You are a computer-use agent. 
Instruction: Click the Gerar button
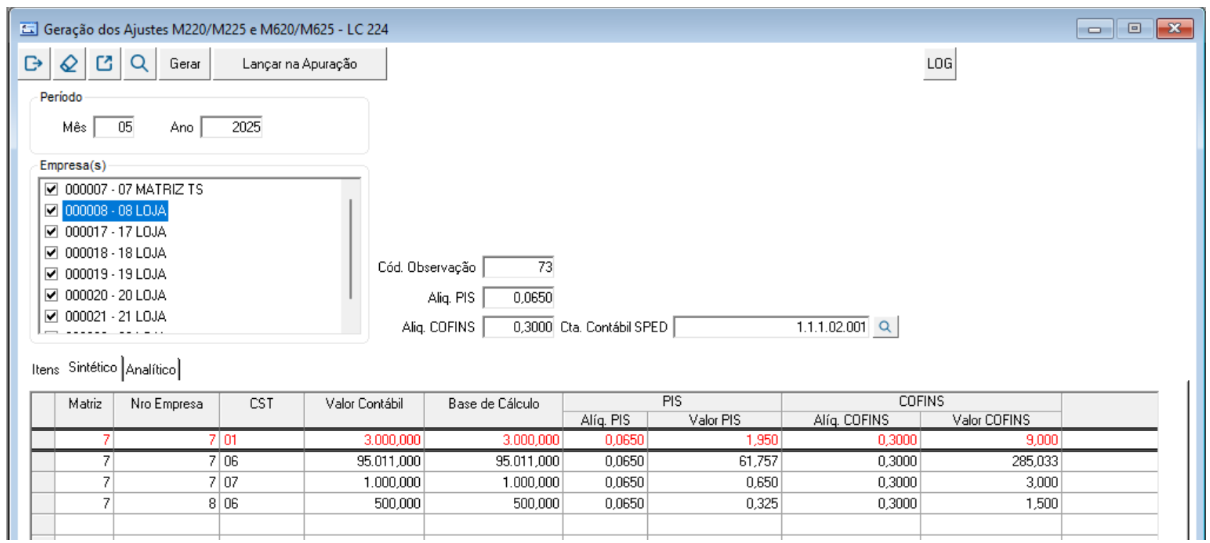[185, 64]
